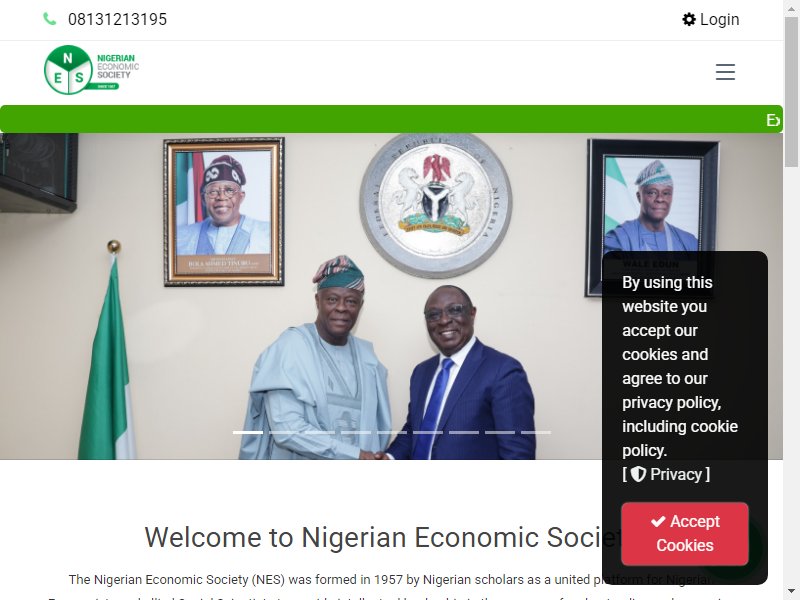Image resolution: width=800 pixels, height=600 pixels.
Task: Select the first carousel slide indicator
Action: [x=248, y=432]
